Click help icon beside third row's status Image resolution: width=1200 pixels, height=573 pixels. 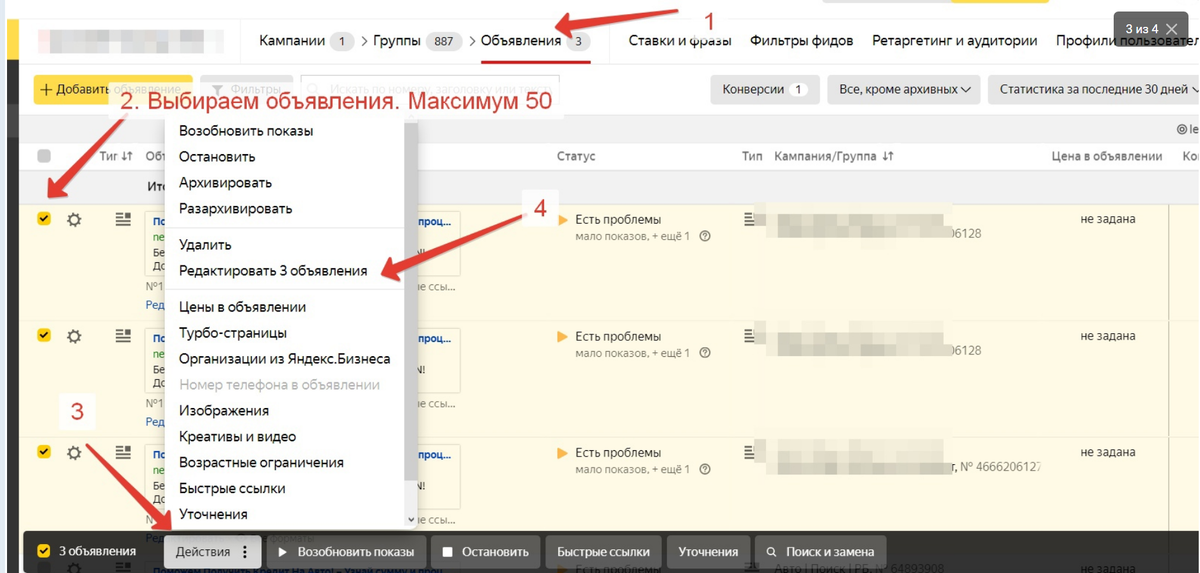click(705, 469)
